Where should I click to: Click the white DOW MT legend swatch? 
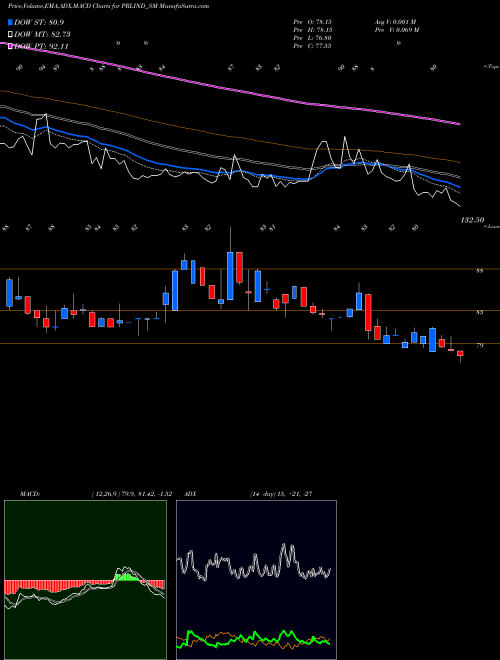pyautogui.click(x=10, y=35)
